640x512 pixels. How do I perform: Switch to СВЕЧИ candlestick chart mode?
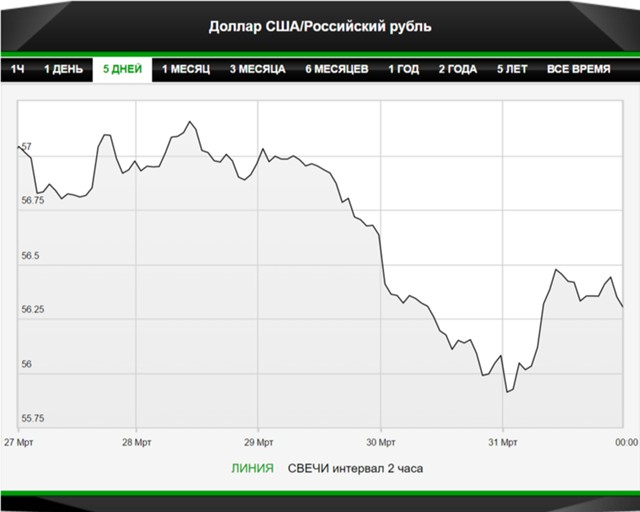(x=307, y=468)
